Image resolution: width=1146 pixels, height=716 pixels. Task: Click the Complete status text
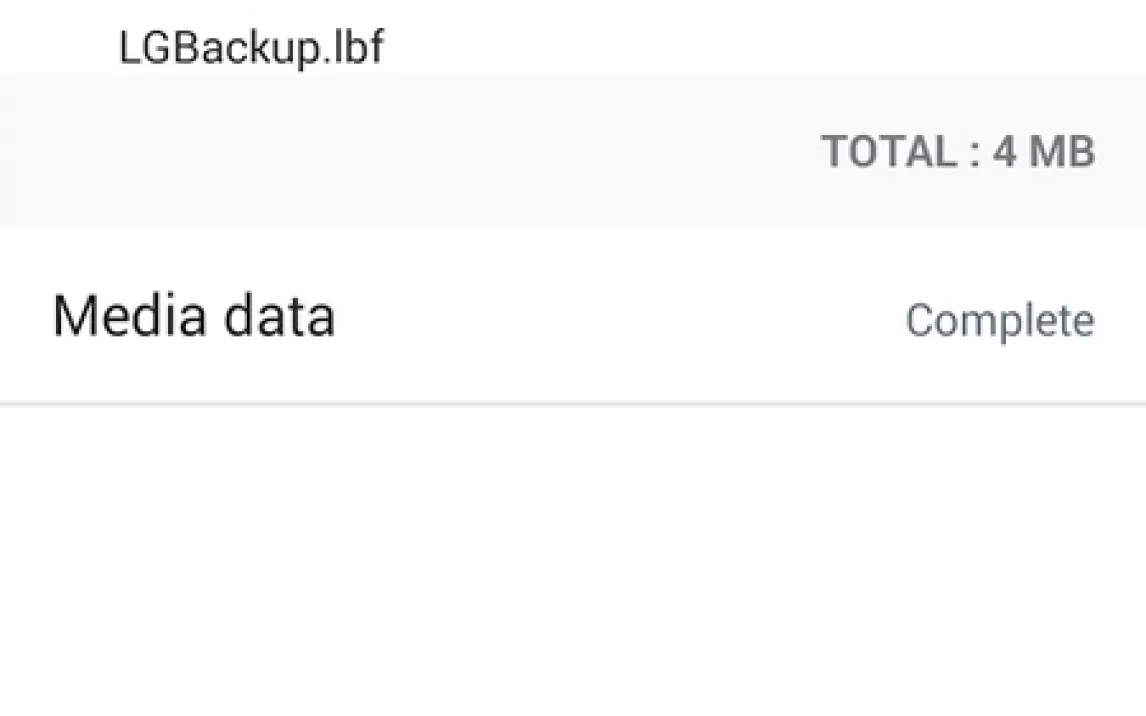coord(999,320)
